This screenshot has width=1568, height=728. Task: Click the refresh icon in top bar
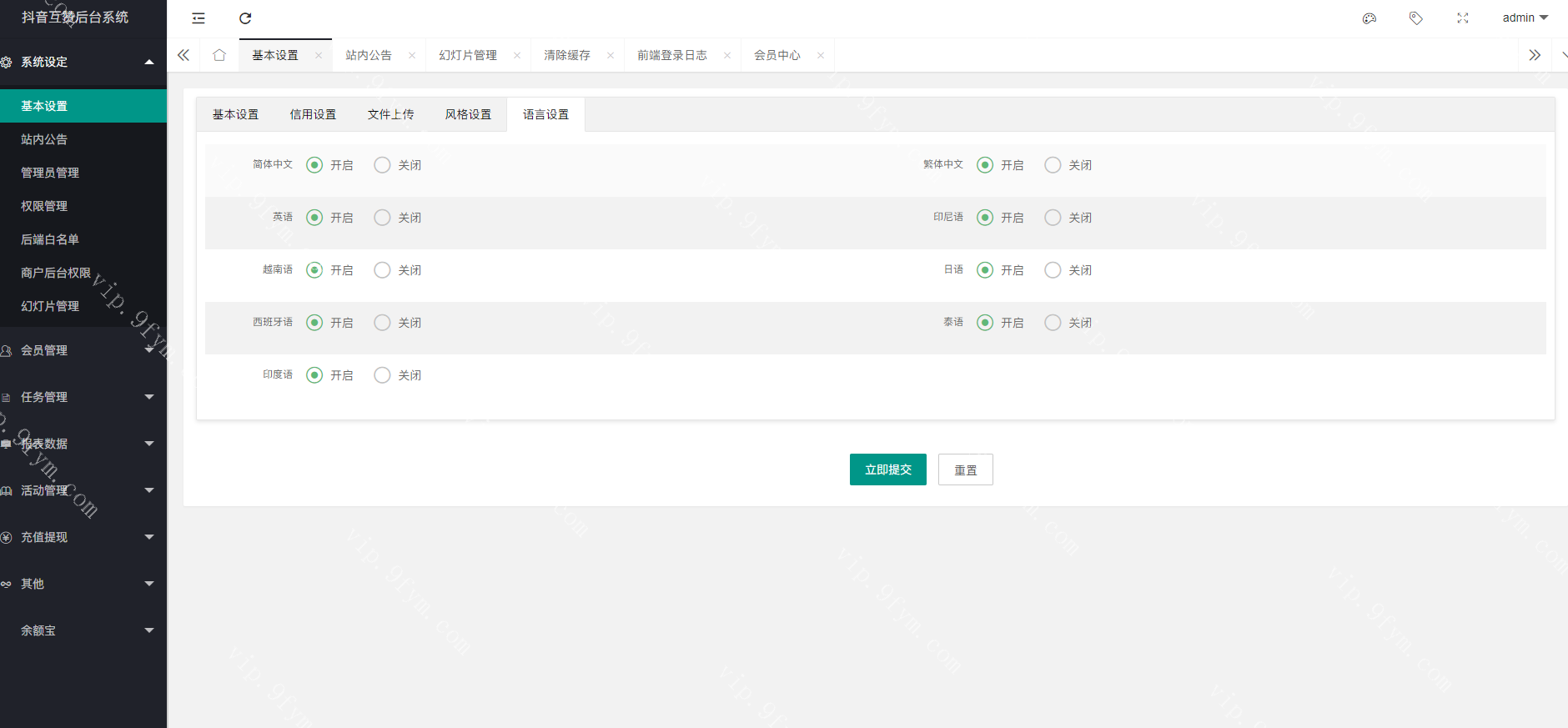tap(245, 18)
